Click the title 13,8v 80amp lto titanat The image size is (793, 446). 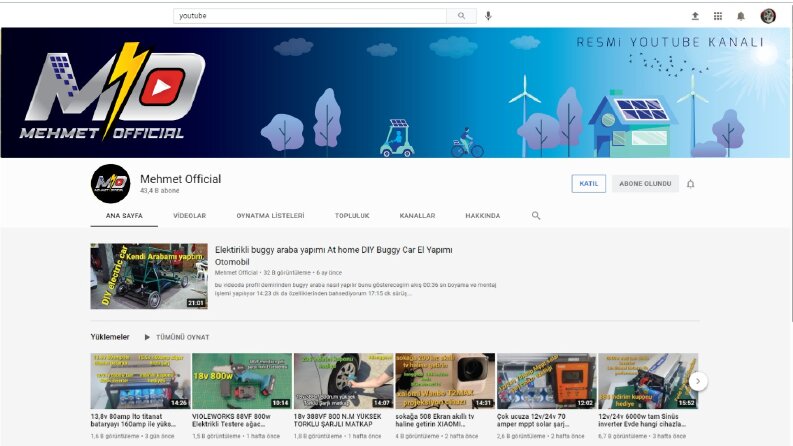click(133, 420)
